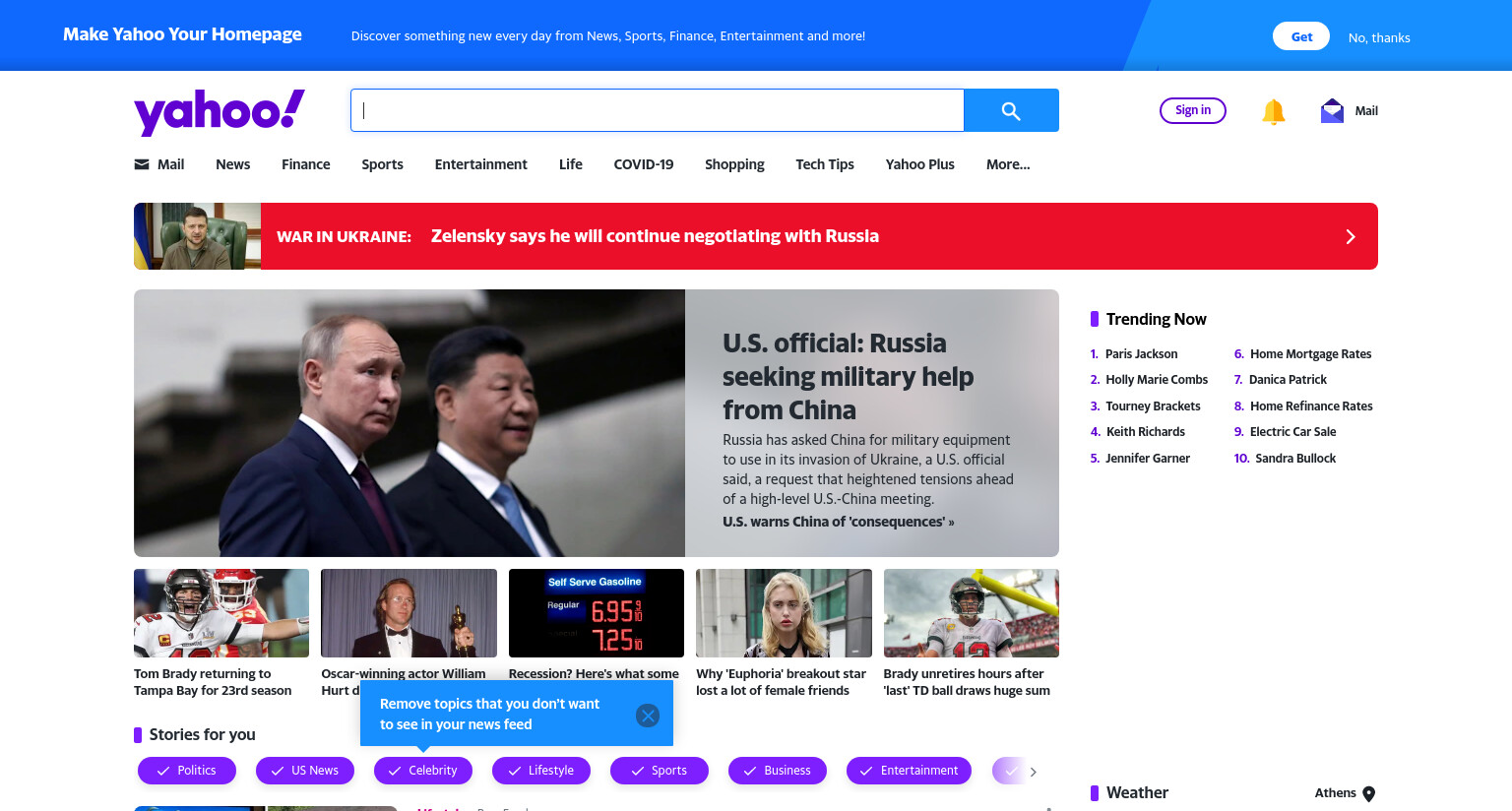Open Oscar-winning actor William Hurt thumbnail
Screen dimensions: 1512x811
409,613
